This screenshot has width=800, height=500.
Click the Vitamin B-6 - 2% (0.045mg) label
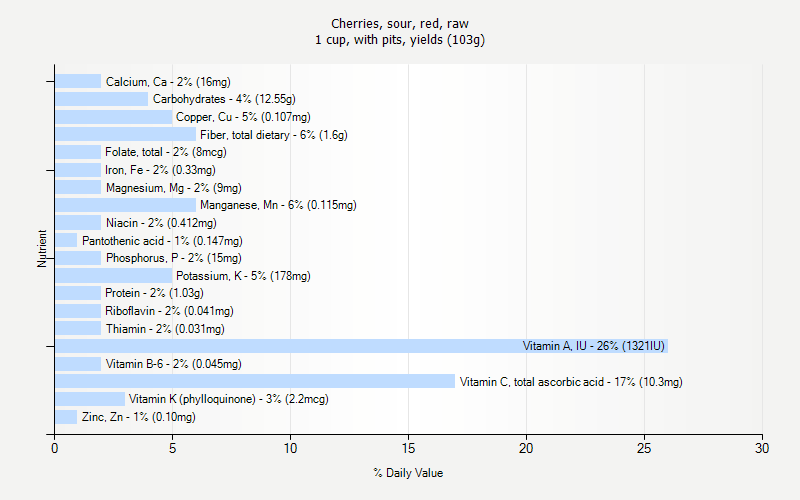point(173,364)
